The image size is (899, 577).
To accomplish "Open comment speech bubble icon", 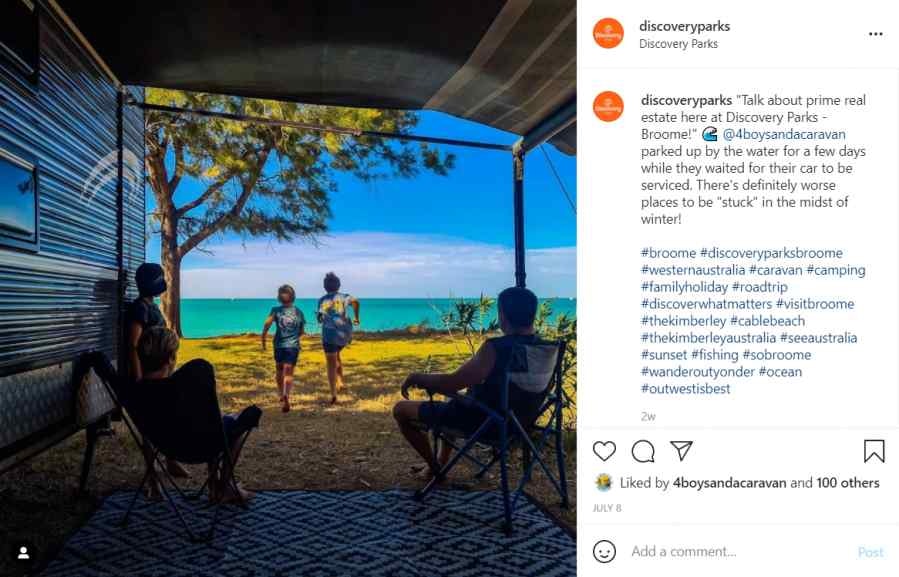I will (643, 451).
